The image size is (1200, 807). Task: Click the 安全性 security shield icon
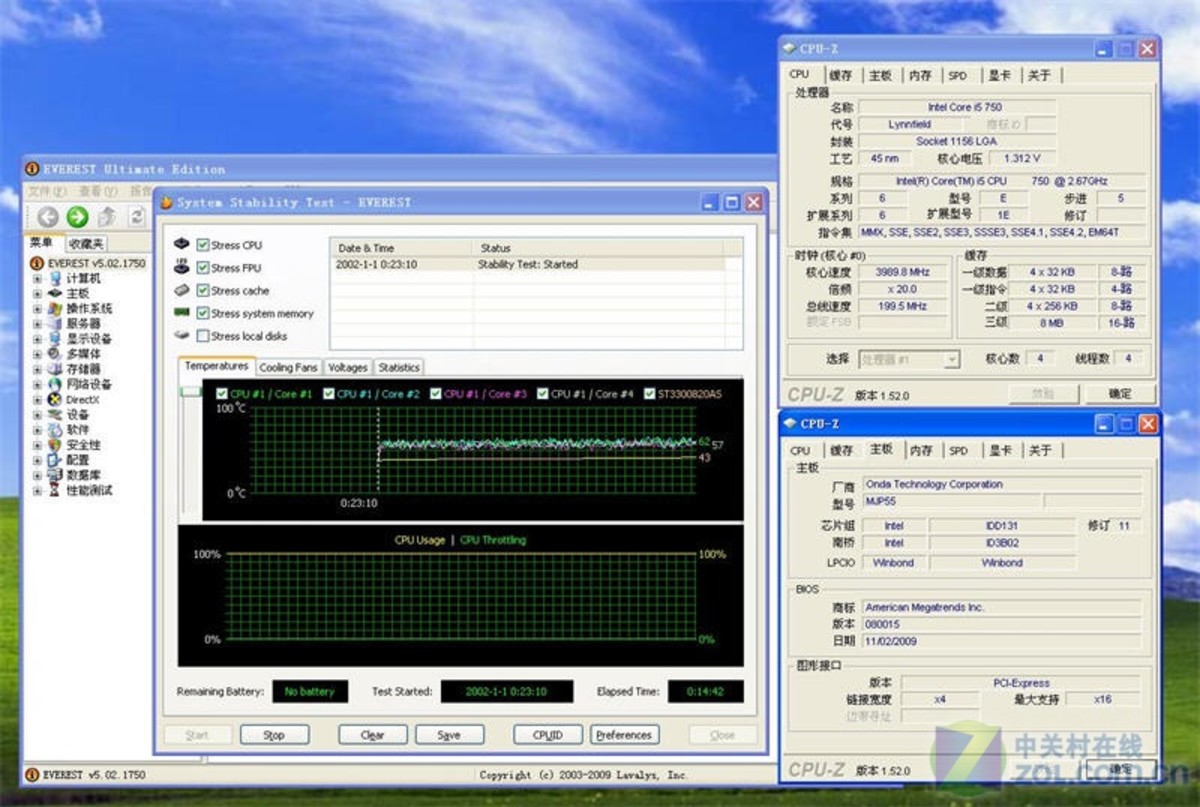[x=56, y=444]
